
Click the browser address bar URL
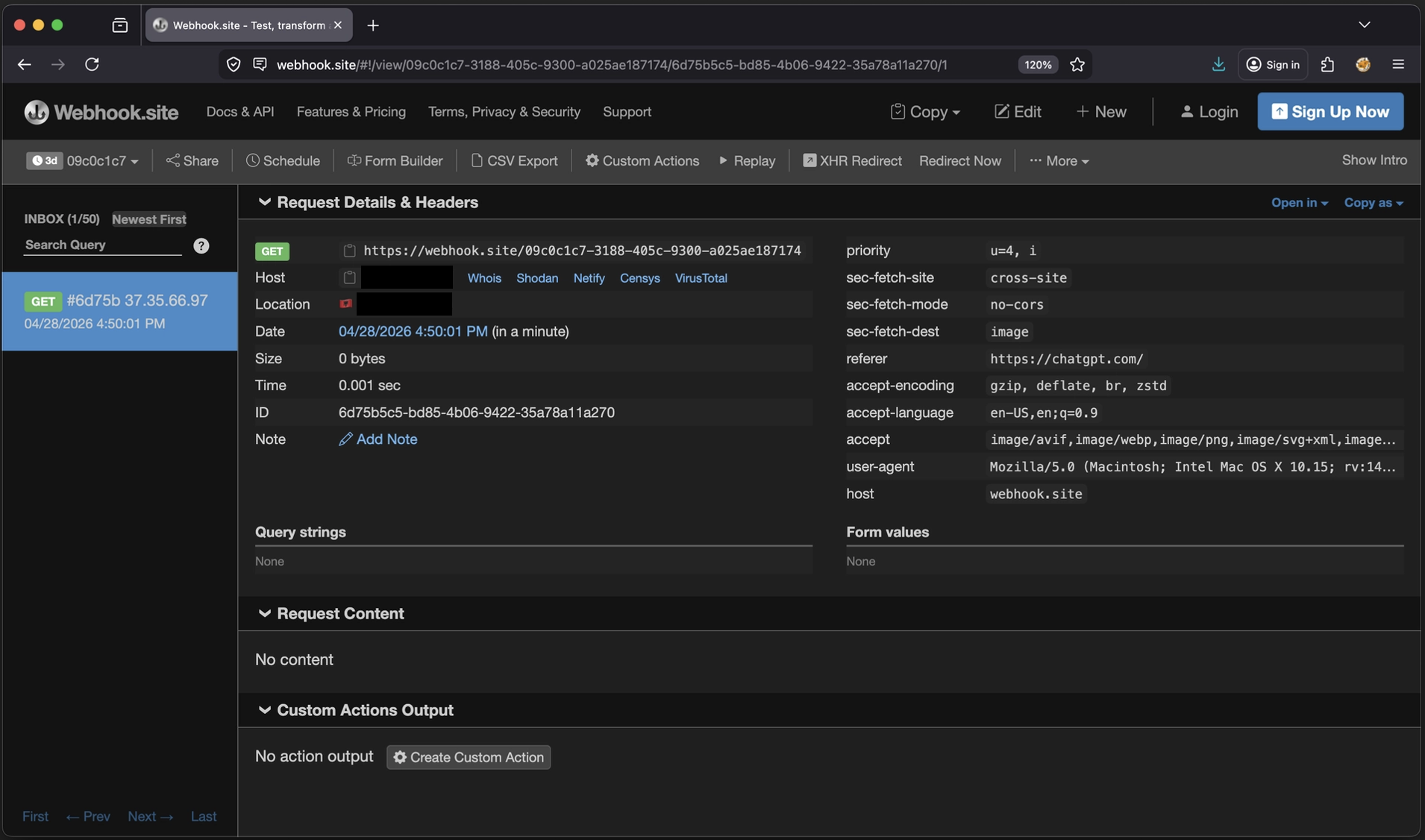pos(612,65)
